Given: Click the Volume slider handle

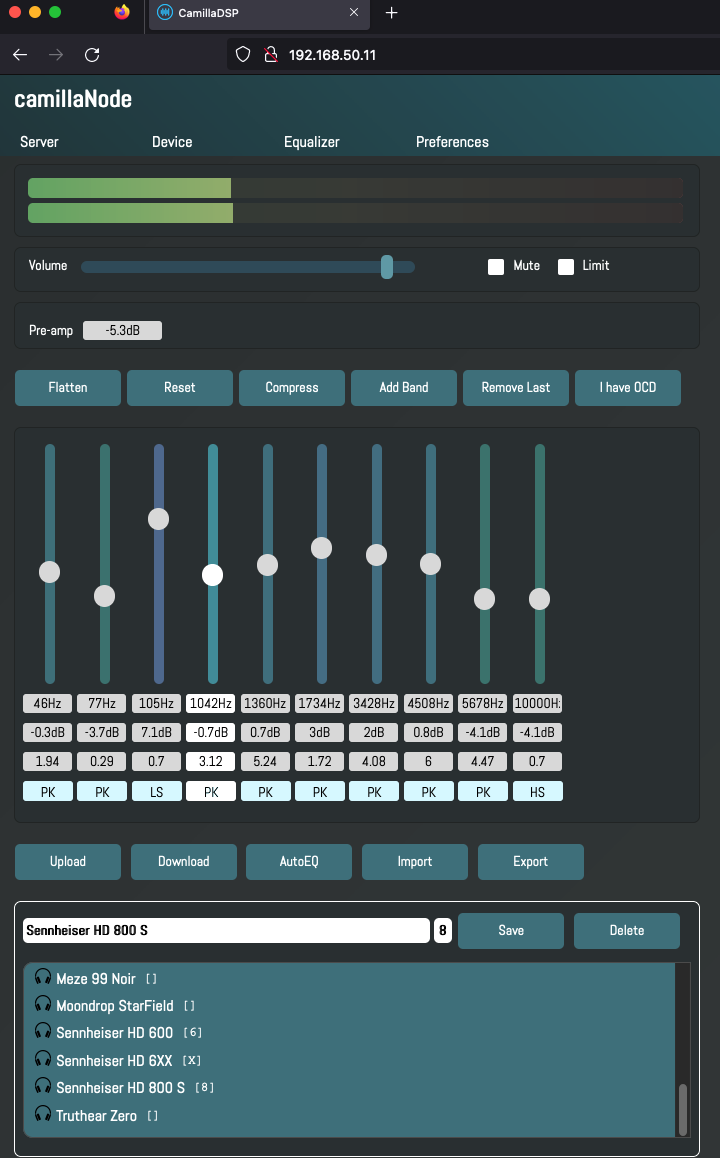Looking at the screenshot, I should (x=387, y=267).
